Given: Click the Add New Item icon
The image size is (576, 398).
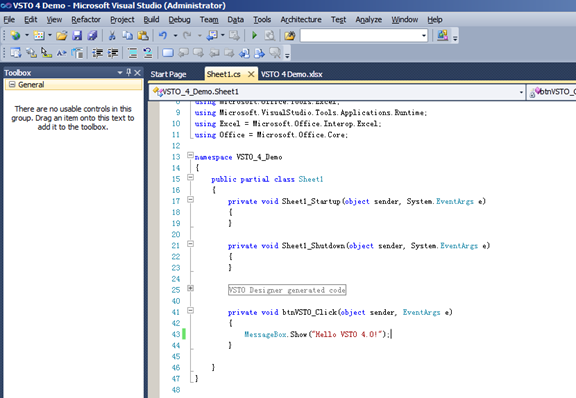Looking at the screenshot, I should click(39, 36).
